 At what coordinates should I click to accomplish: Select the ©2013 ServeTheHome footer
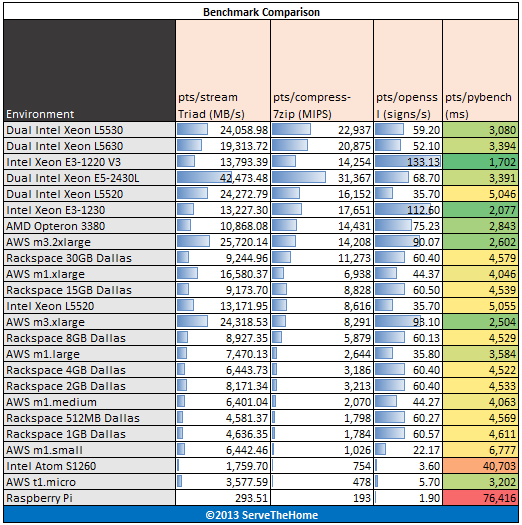click(x=261, y=514)
